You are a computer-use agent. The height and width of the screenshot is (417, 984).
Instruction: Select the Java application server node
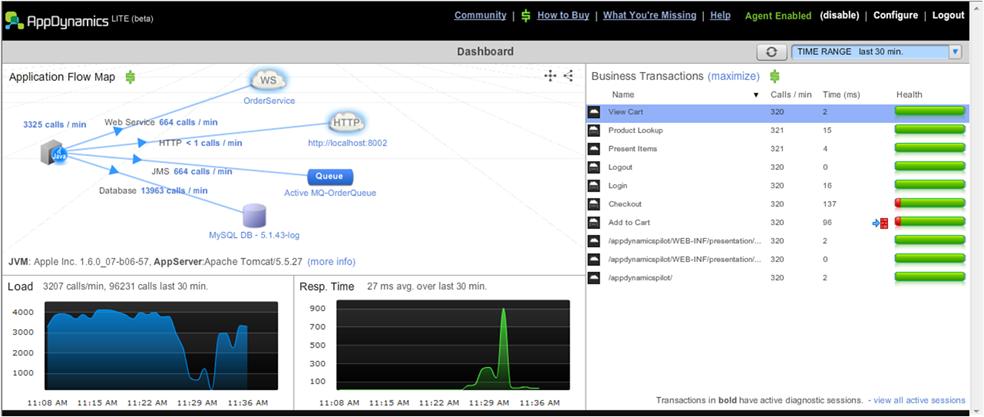pyautogui.click(x=53, y=153)
